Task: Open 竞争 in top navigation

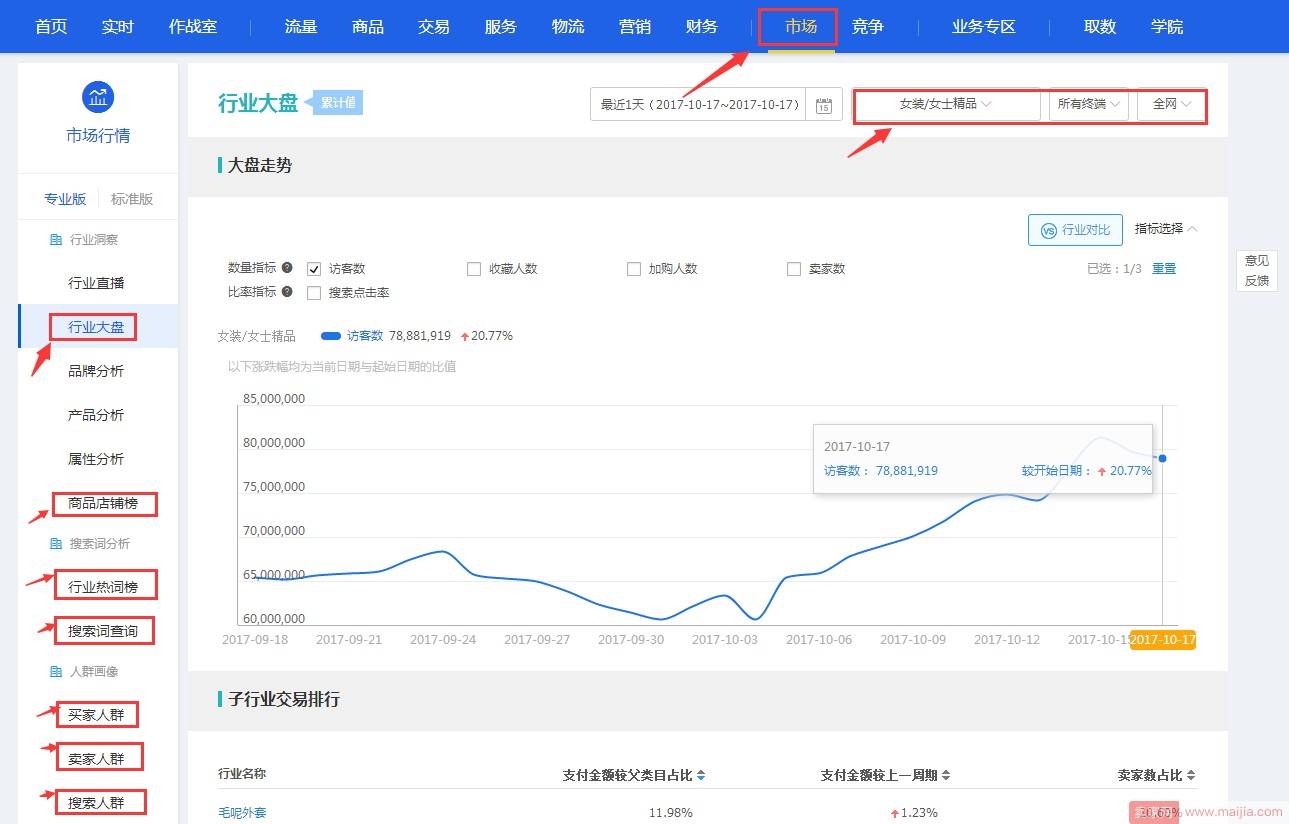Action: [868, 27]
